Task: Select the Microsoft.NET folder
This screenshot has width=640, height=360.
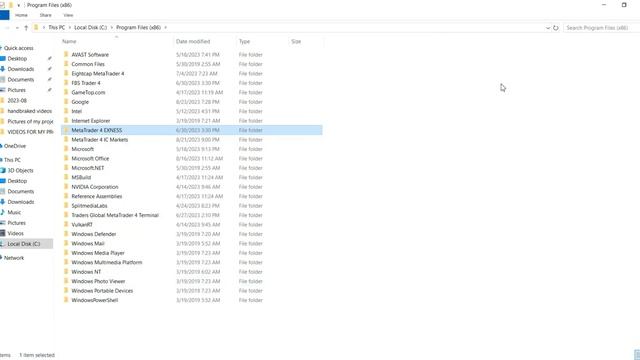Action: tap(88, 168)
